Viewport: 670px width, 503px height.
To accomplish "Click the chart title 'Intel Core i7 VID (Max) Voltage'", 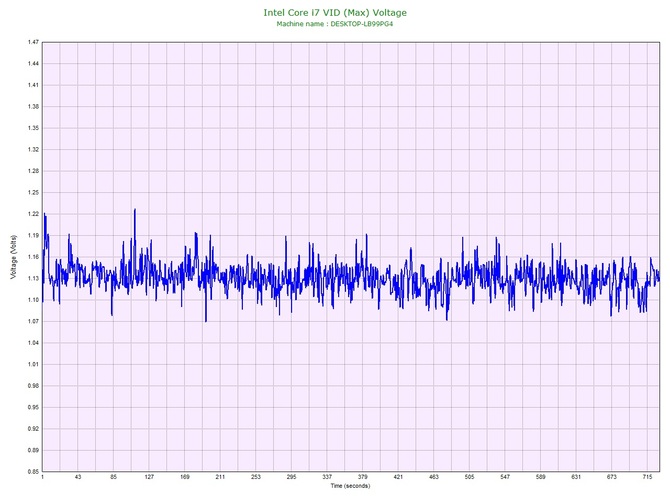I will tap(335, 12).
